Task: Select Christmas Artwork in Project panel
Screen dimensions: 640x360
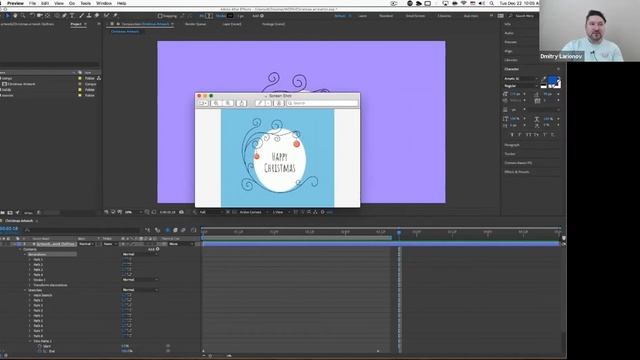Action: click(x=21, y=84)
